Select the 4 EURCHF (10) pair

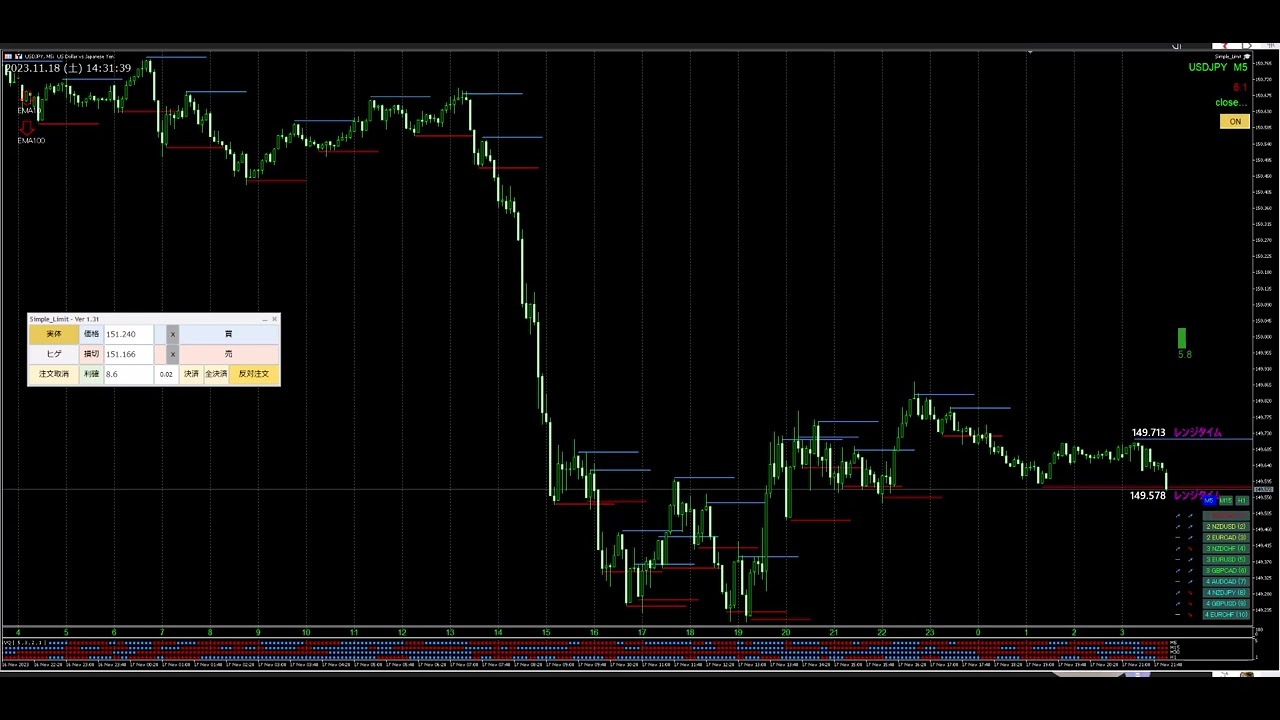click(x=1226, y=614)
